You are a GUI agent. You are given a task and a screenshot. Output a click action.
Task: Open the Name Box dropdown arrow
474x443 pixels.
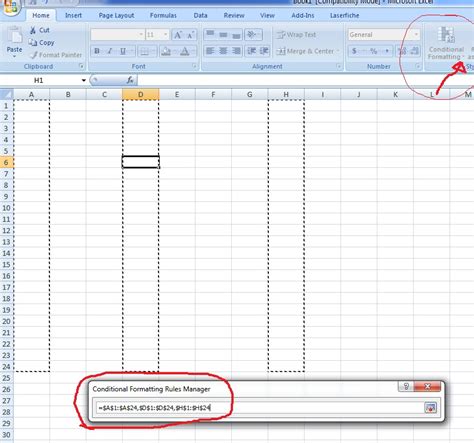click(84, 80)
